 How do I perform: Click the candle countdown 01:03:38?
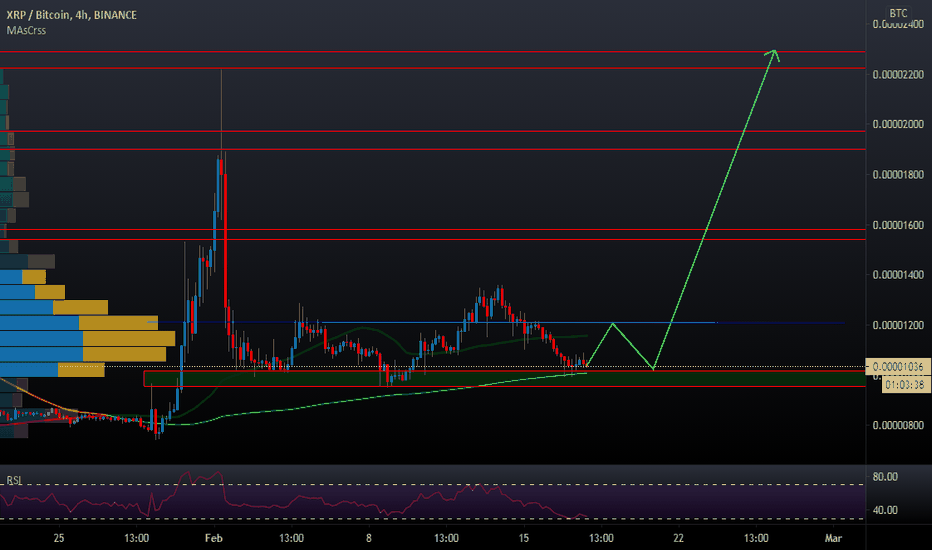(x=904, y=385)
